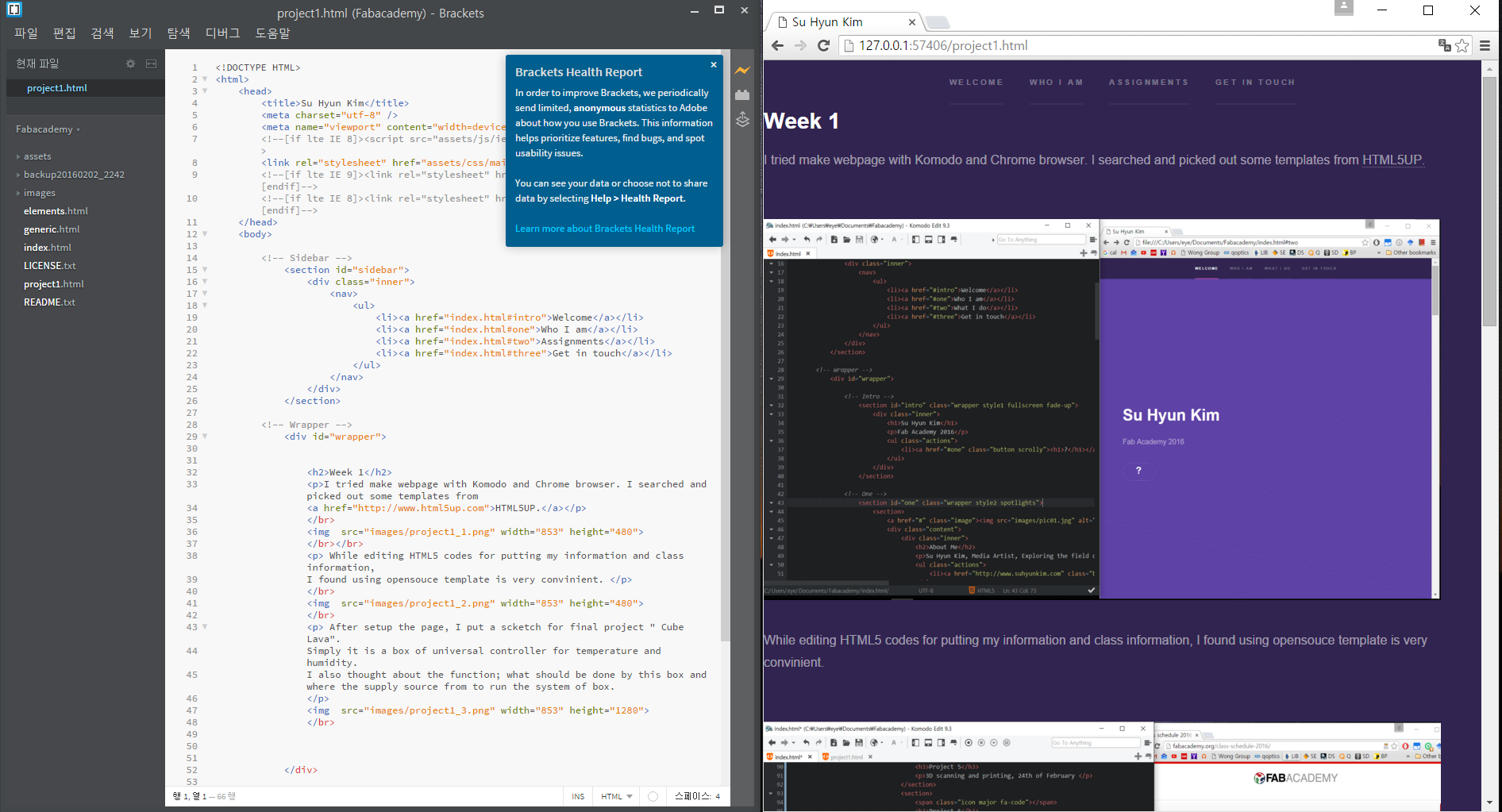
Task: Click the Chrome user profile icon
Action: (1344, 8)
